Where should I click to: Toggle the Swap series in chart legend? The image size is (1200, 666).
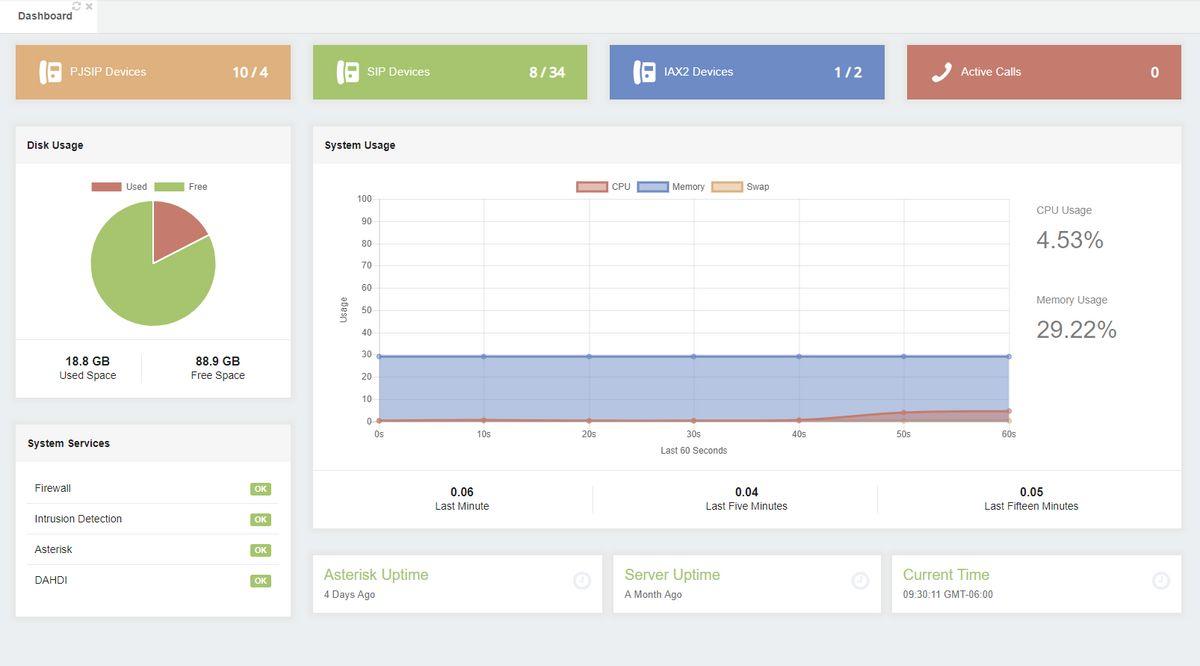(x=740, y=187)
